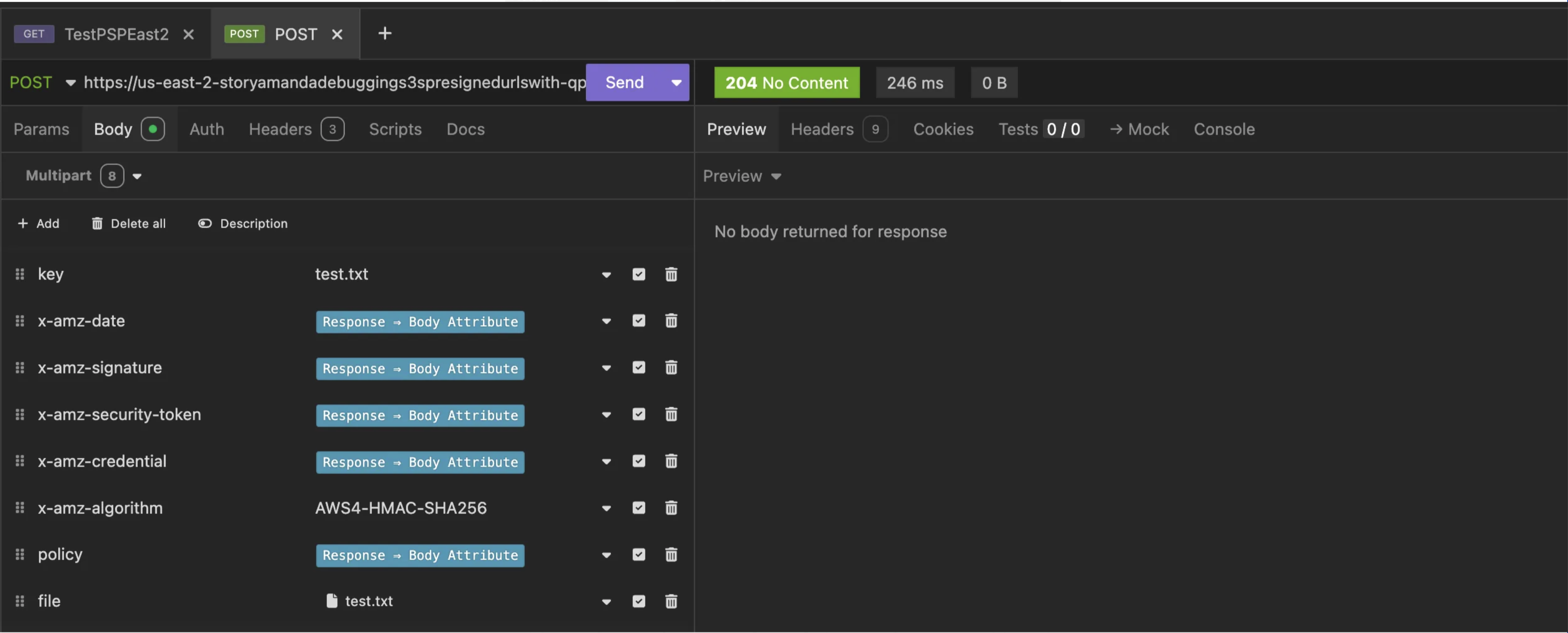
Task: Click Response Body Attribute tag for policy
Action: 420,555
